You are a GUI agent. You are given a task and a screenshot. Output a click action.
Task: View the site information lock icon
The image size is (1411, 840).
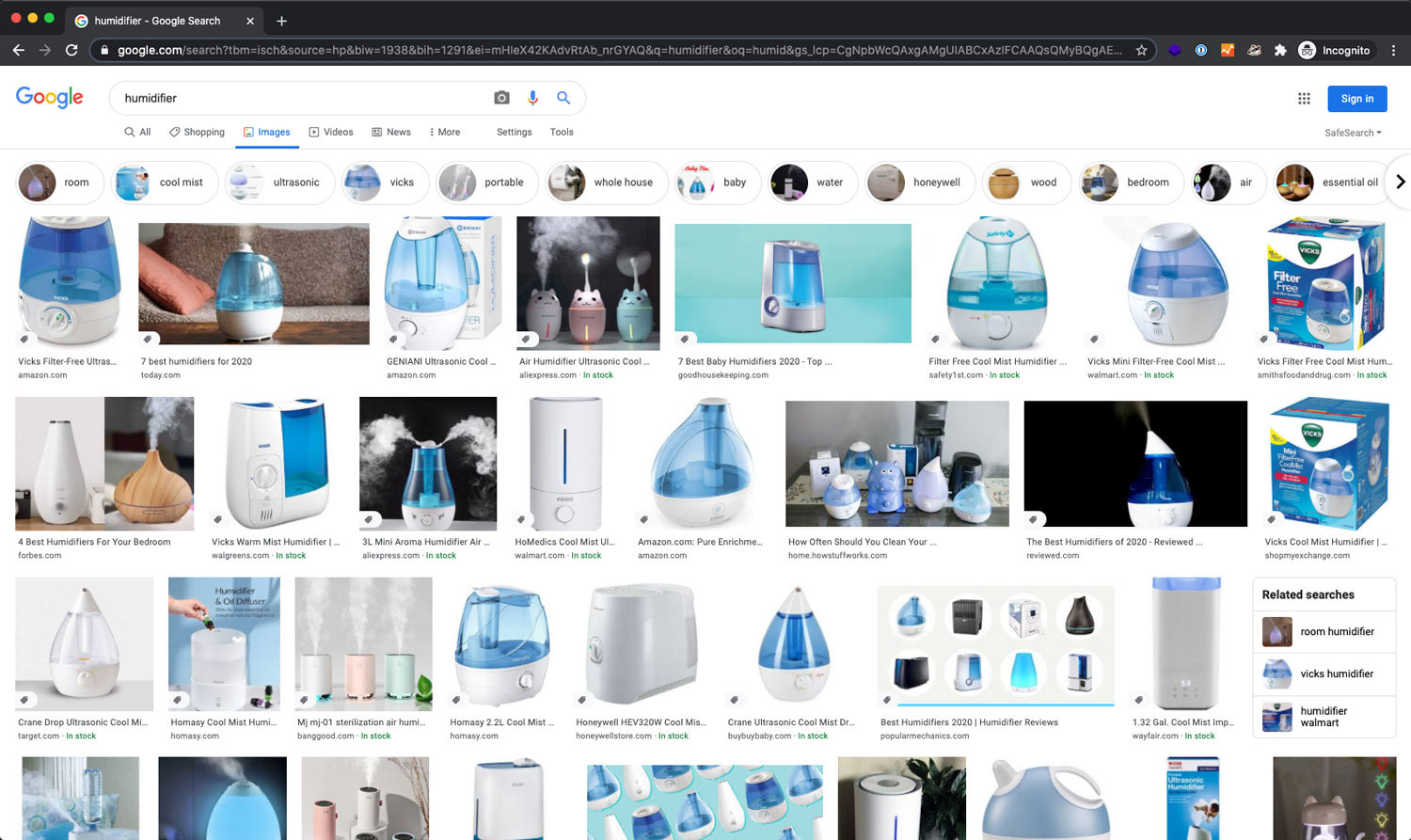pyautogui.click(x=104, y=50)
